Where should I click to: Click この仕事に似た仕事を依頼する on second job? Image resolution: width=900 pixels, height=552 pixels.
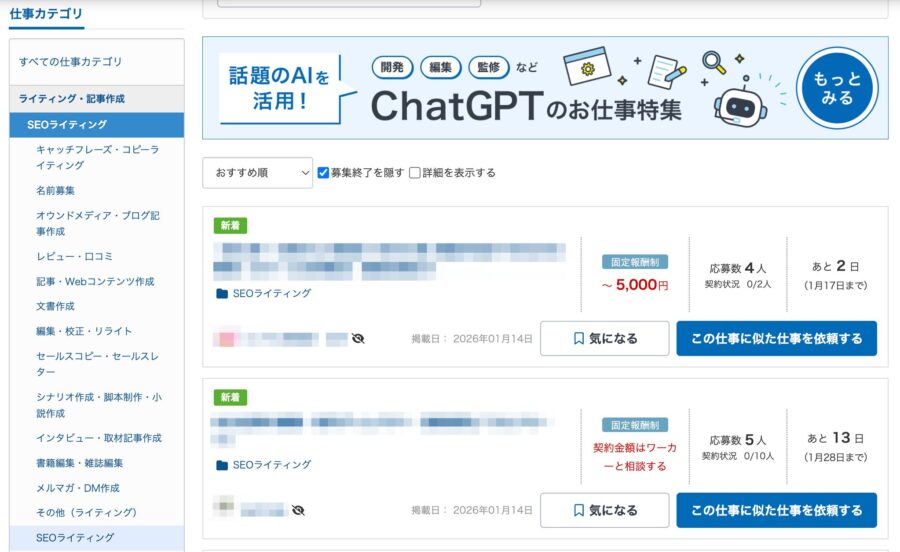click(x=776, y=510)
